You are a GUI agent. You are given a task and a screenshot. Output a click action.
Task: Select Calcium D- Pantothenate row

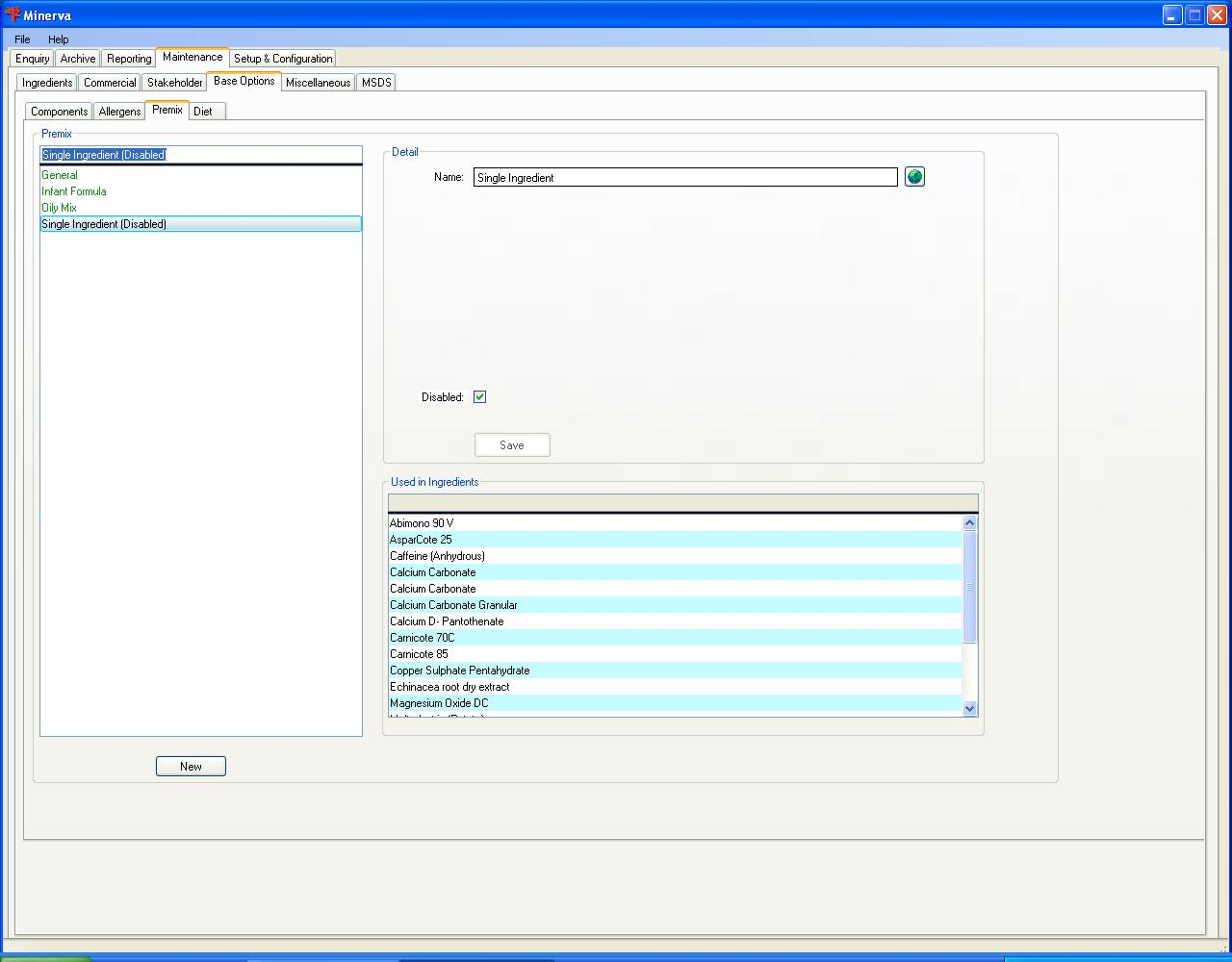(x=675, y=621)
